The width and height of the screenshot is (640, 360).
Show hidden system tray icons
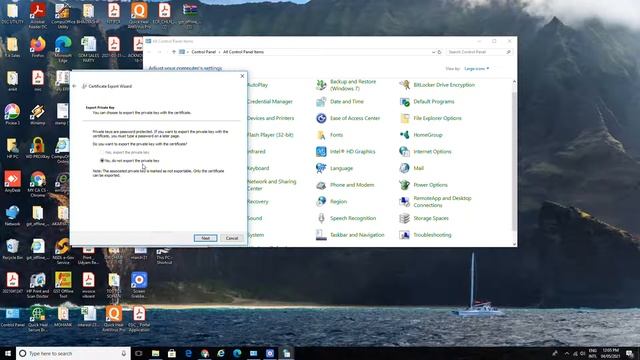click(x=567, y=353)
